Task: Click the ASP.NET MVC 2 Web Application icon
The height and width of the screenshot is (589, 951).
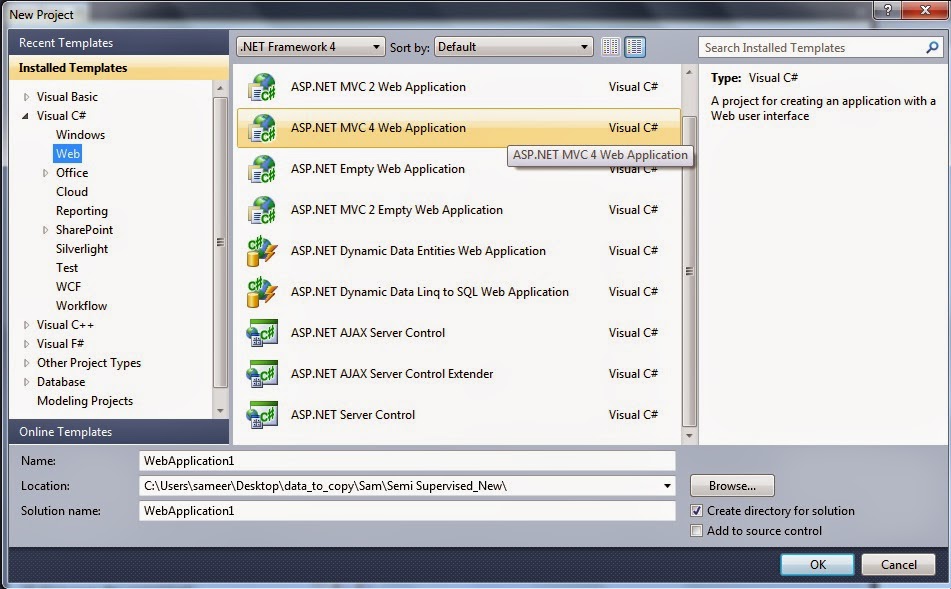Action: (x=262, y=87)
